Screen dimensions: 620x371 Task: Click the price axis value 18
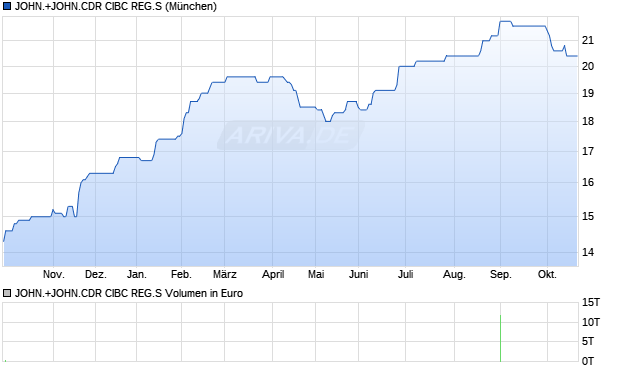tap(588, 121)
